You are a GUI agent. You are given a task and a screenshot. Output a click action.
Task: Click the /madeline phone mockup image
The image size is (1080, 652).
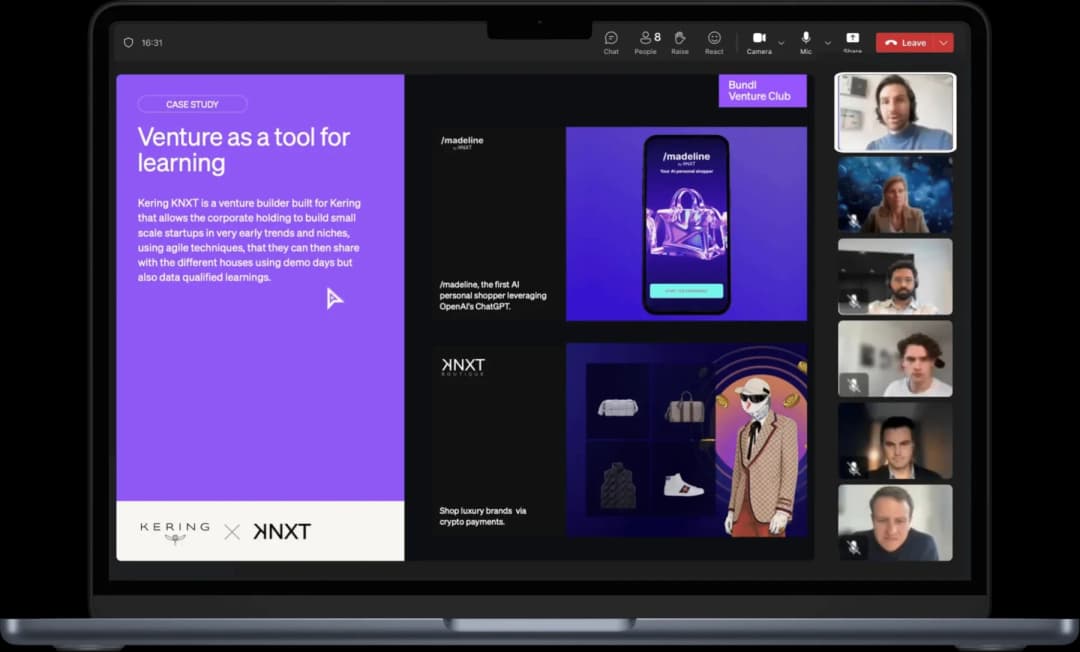point(686,224)
